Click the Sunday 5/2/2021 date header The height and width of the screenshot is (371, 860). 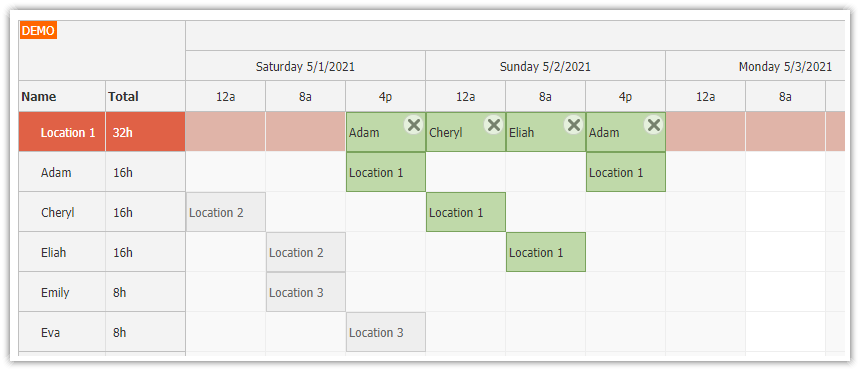545,66
